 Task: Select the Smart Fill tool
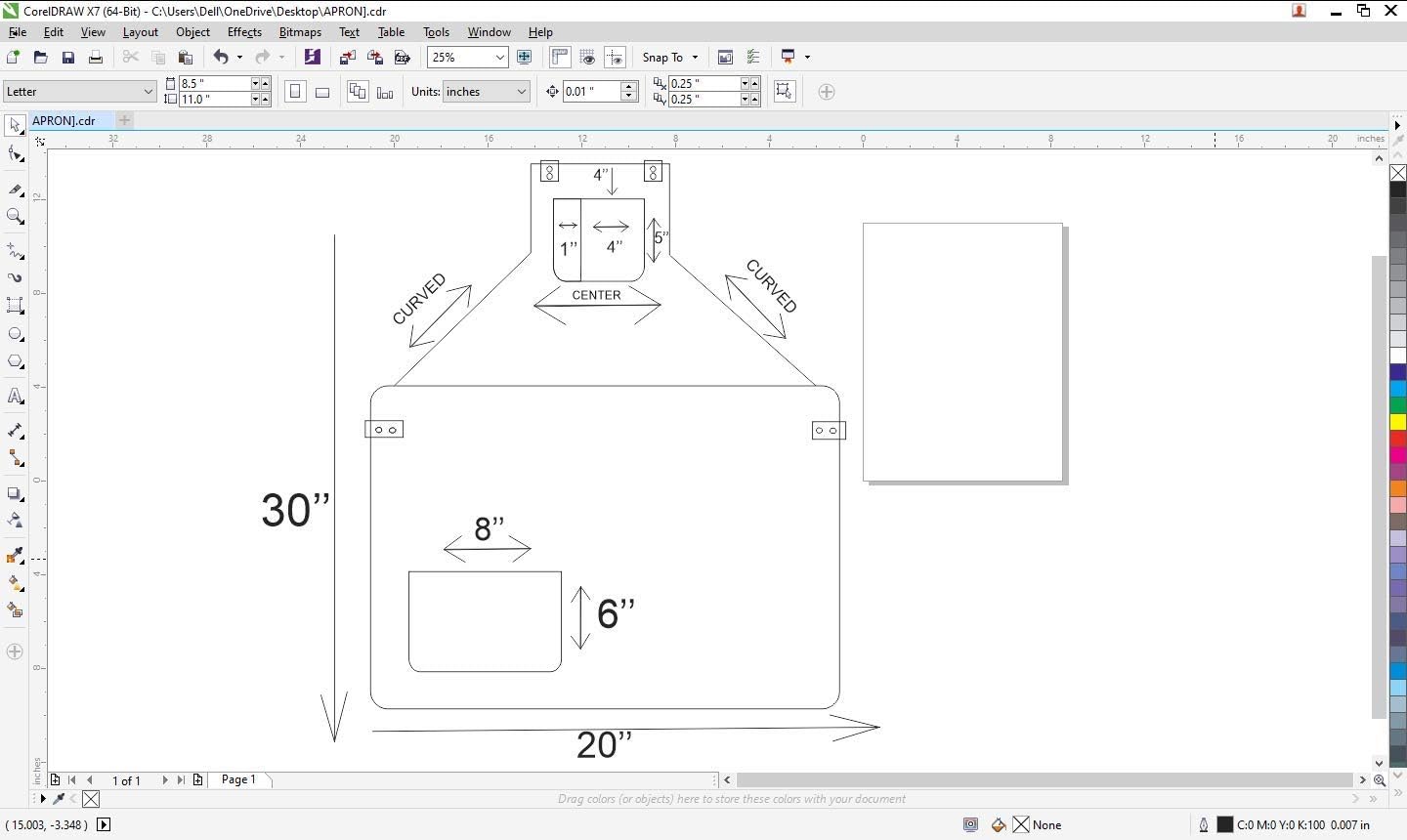pos(15,610)
